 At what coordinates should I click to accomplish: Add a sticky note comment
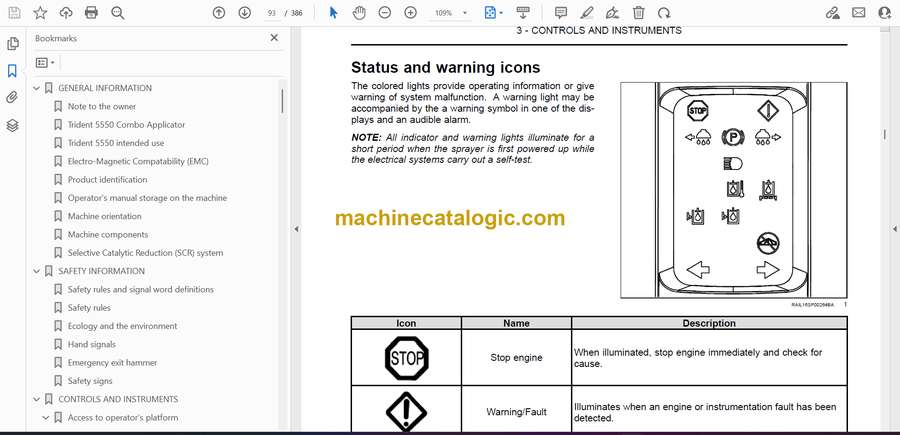[x=561, y=13]
